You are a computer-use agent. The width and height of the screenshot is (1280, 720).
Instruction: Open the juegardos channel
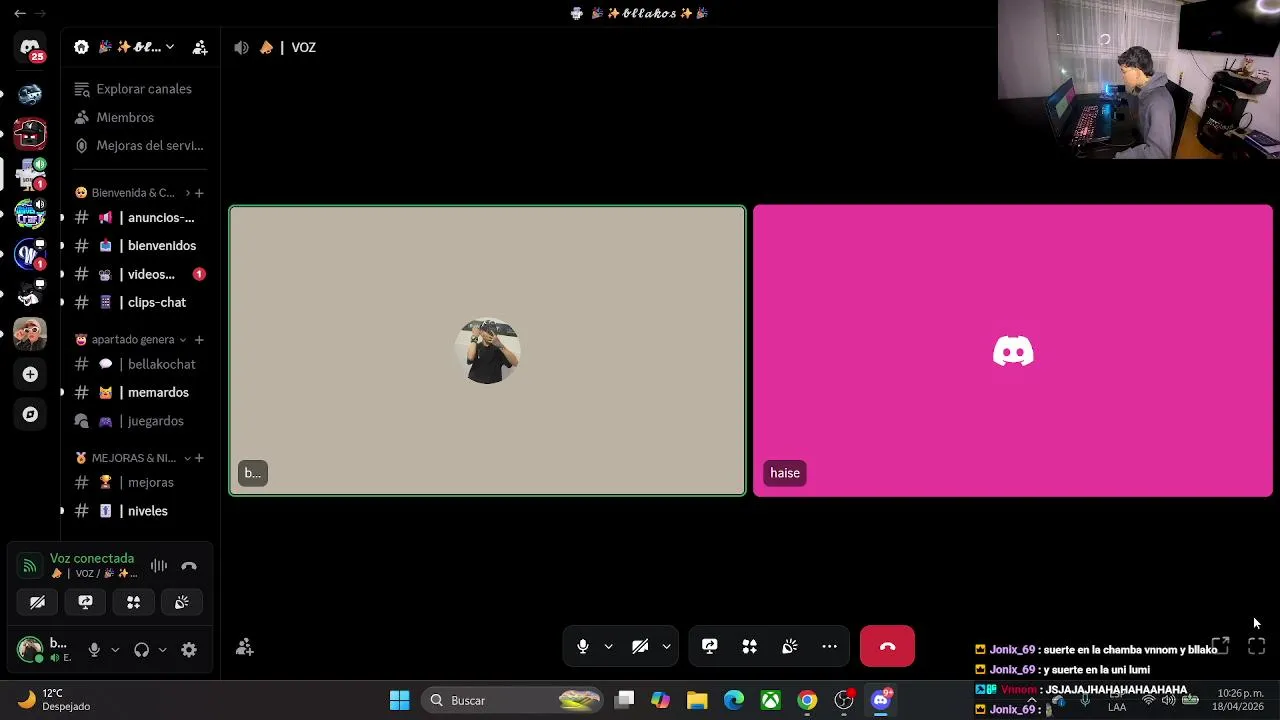139,421
